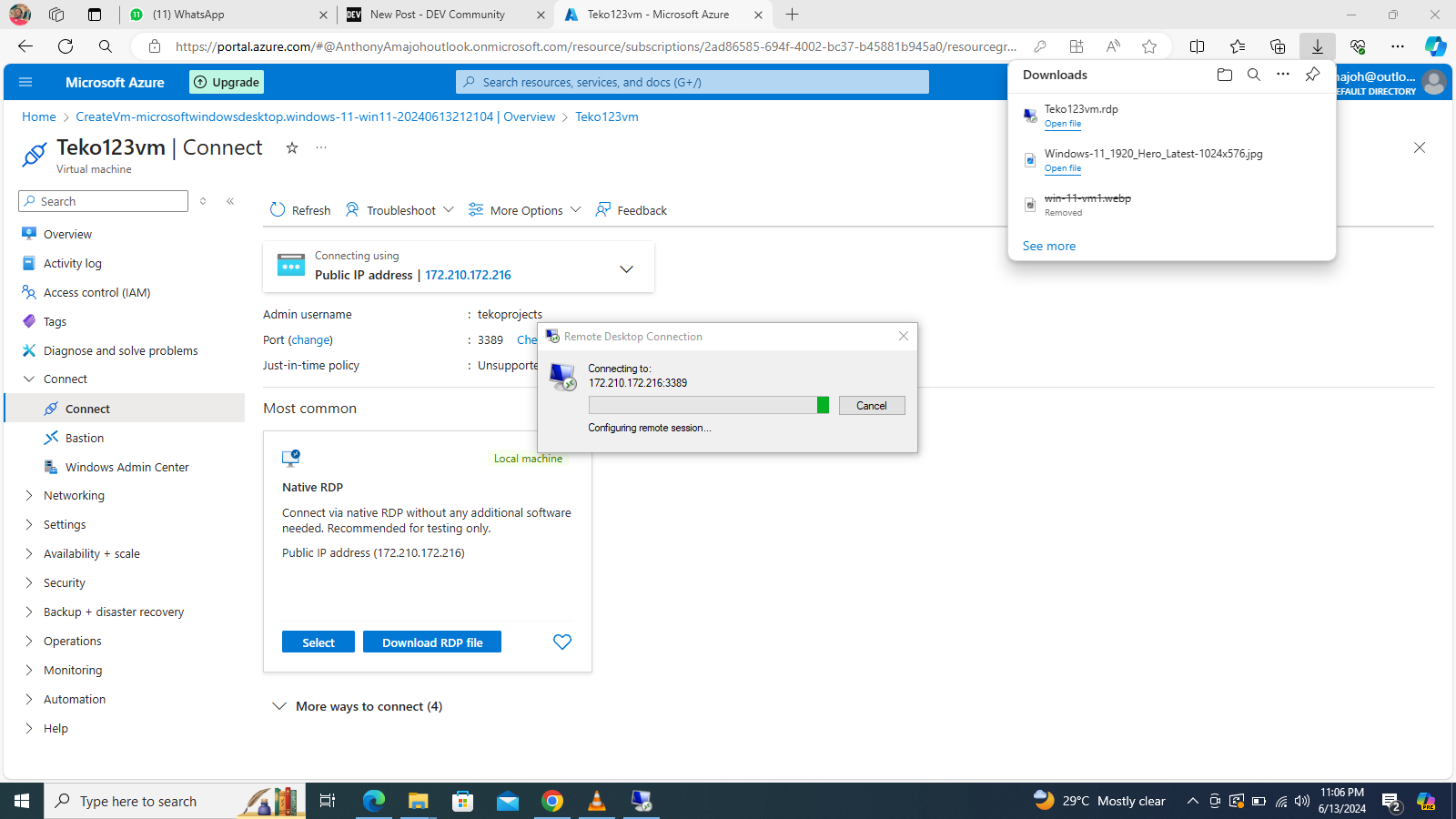Open Bastion under Connect
Image resolution: width=1456 pixels, height=819 pixels.
point(85,438)
